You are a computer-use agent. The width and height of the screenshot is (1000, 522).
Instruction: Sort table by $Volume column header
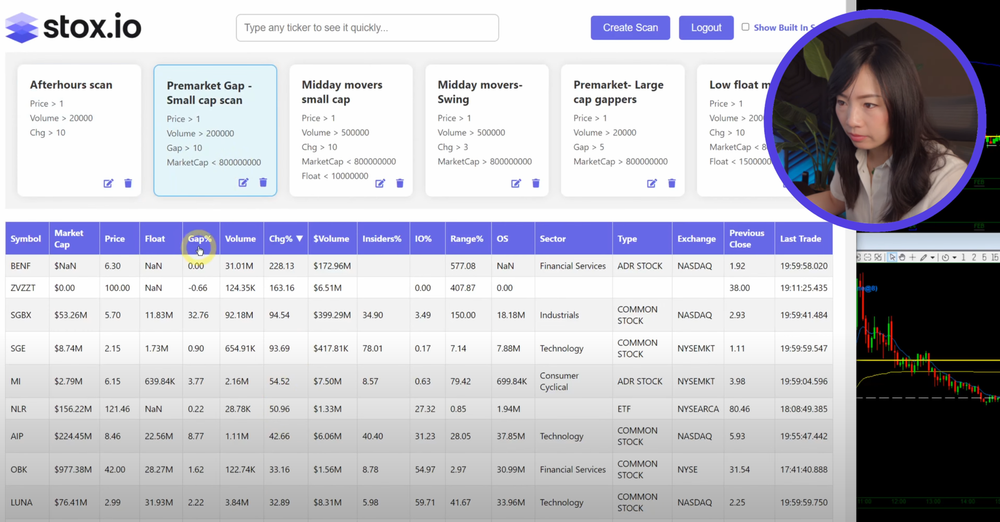(x=331, y=239)
